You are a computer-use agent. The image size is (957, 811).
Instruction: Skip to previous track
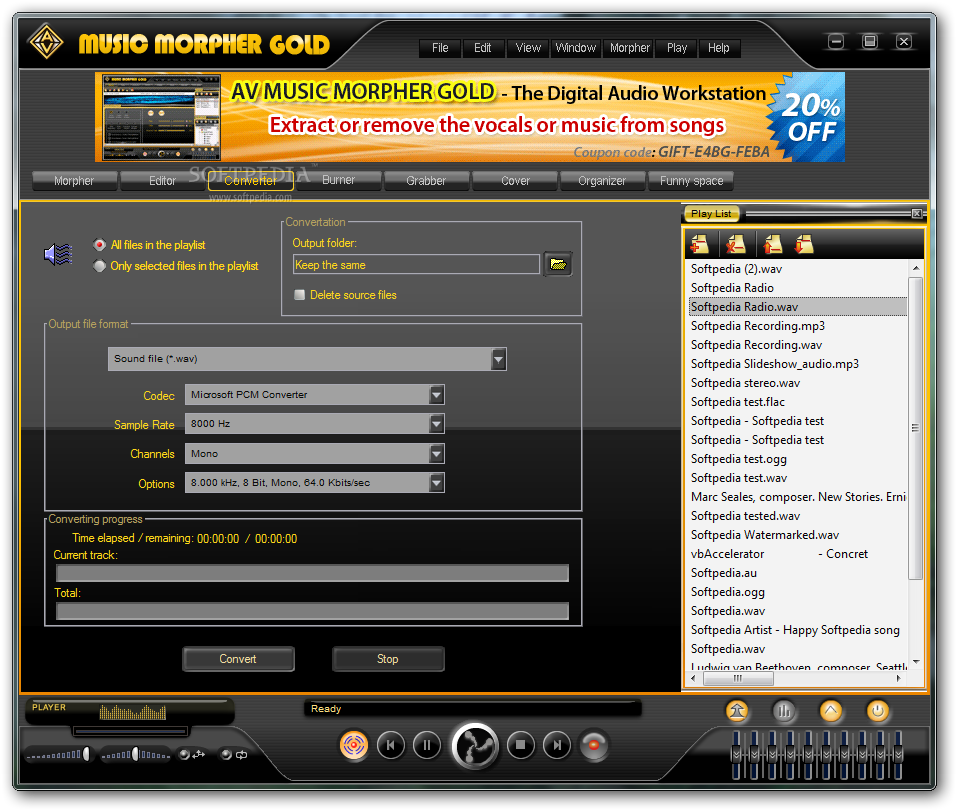pyautogui.click(x=391, y=745)
